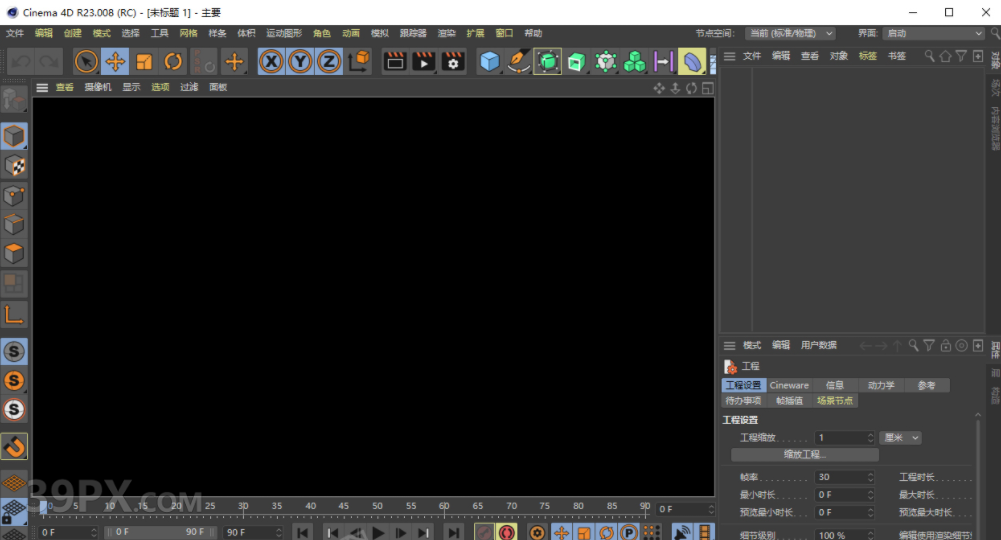Open the 界面 layout dropdown
Viewport: 1001px width, 540px height.
pyautogui.click(x=934, y=33)
